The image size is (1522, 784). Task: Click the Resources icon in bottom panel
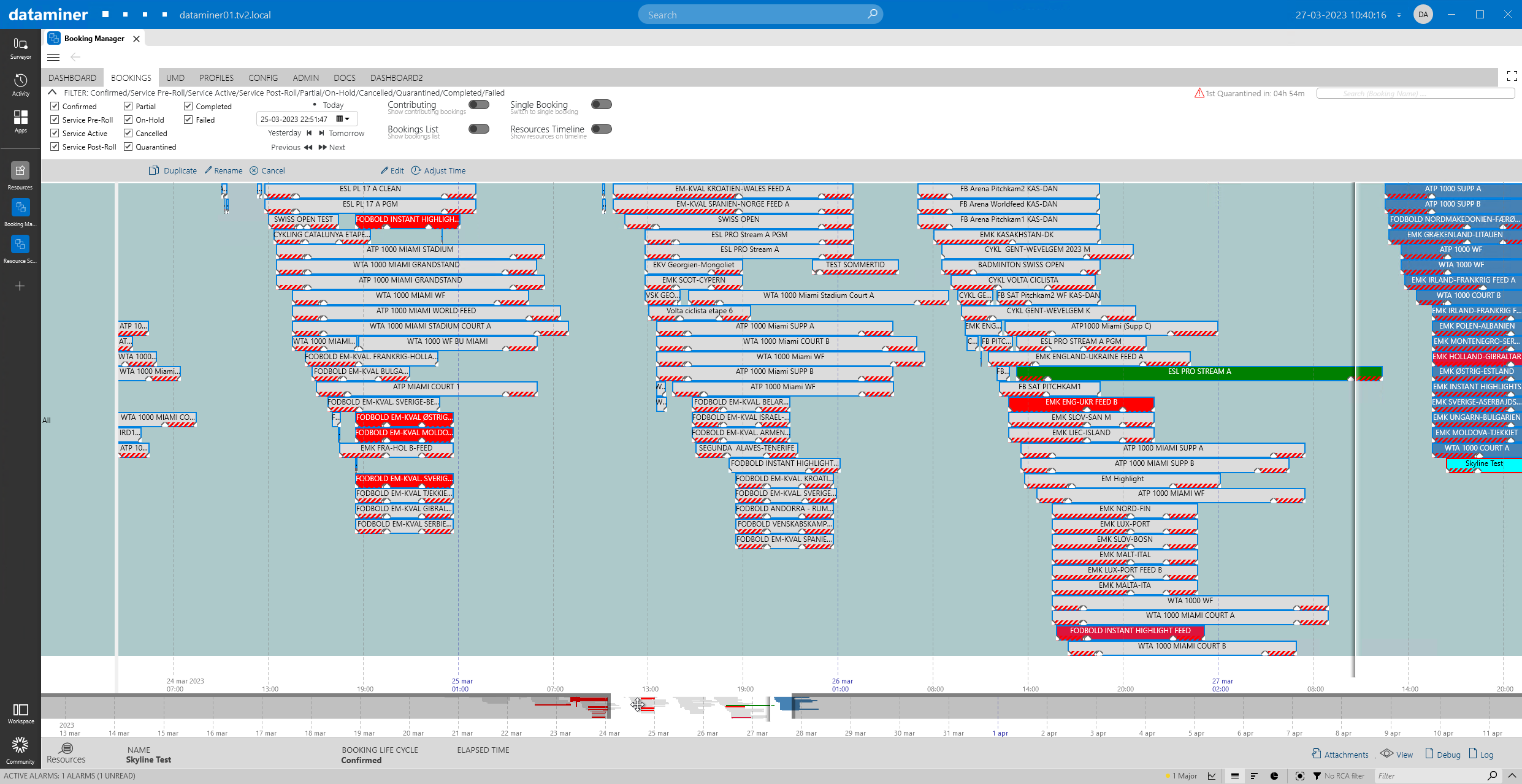66,753
